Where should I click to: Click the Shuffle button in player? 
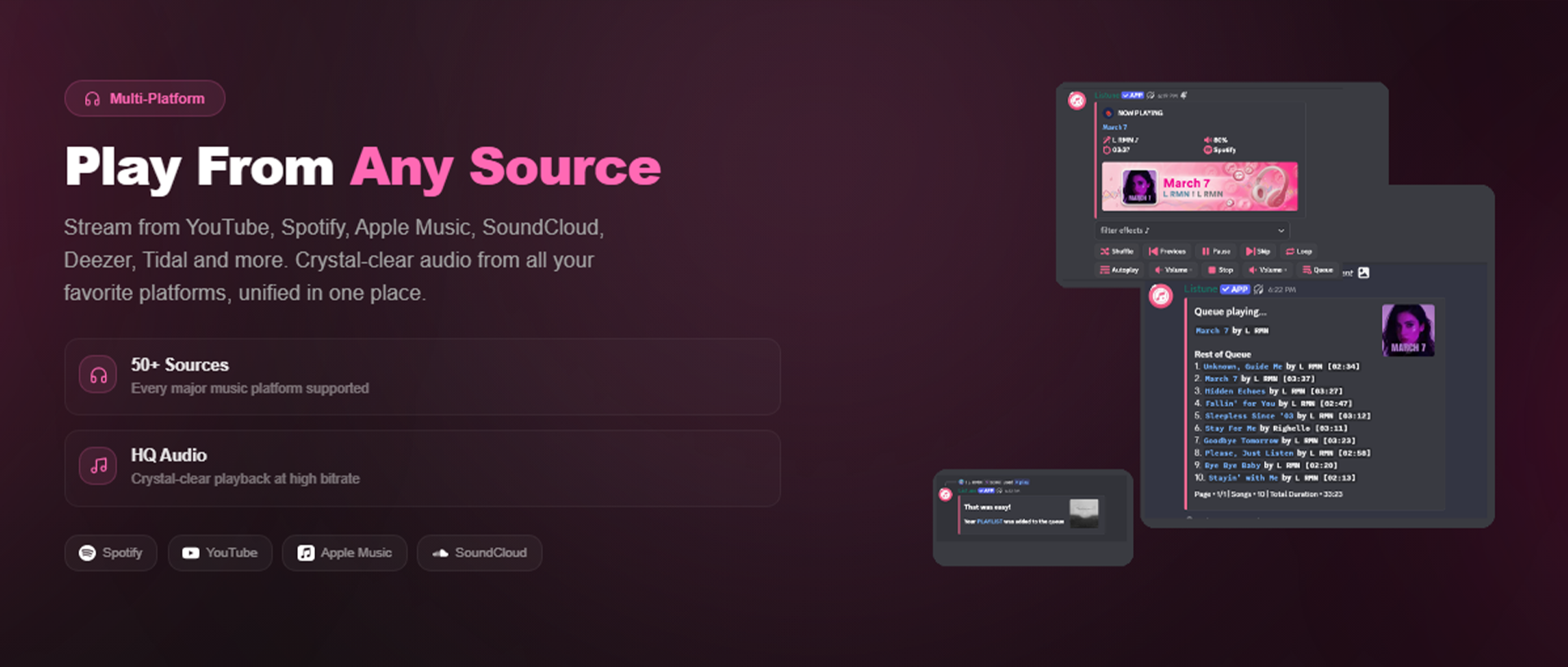pyautogui.click(x=1116, y=251)
